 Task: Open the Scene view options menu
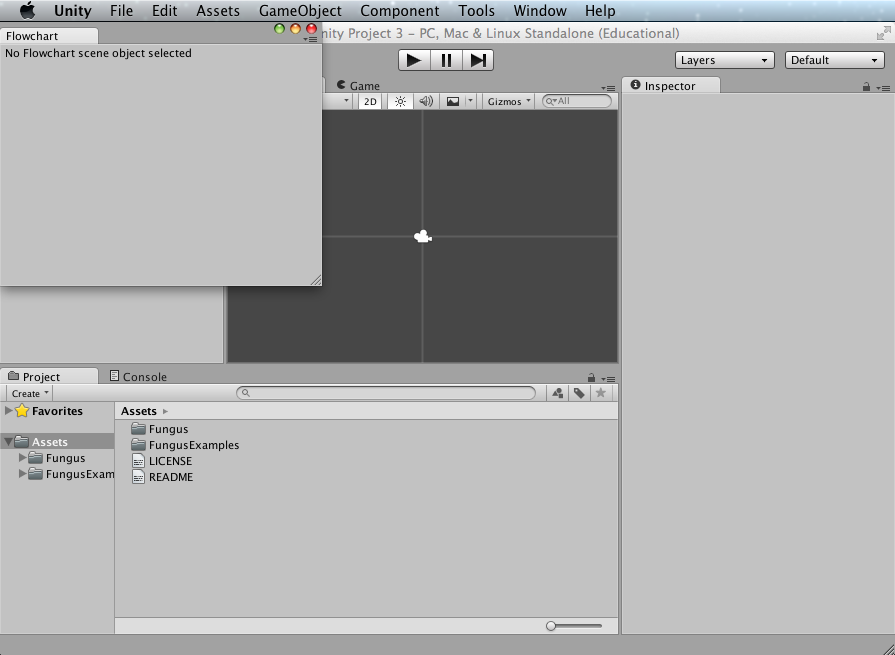pos(608,88)
